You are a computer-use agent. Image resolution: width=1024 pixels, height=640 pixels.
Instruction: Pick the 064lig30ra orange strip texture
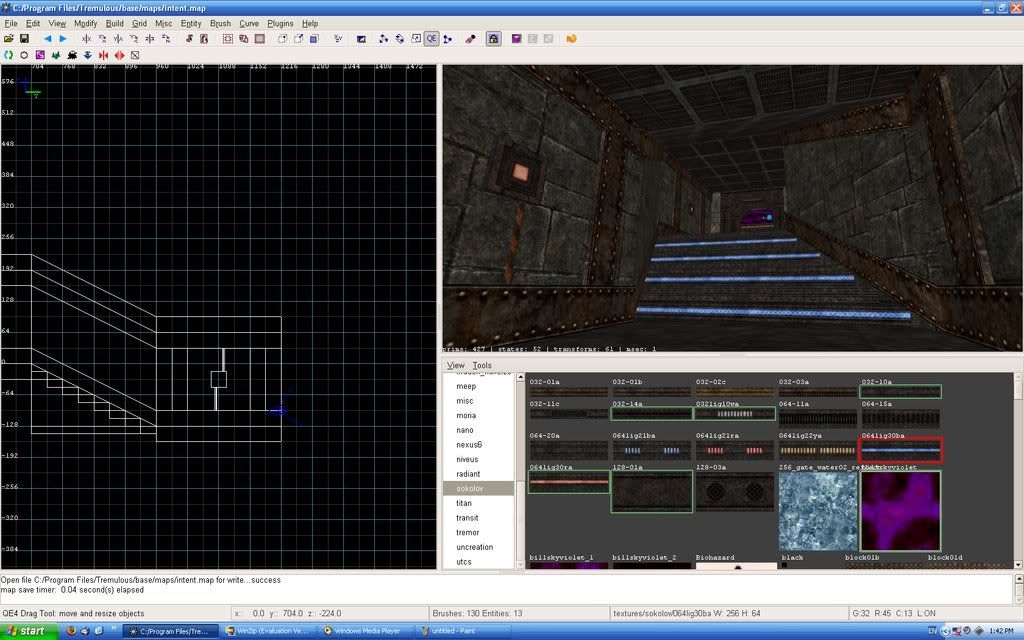(569, 482)
